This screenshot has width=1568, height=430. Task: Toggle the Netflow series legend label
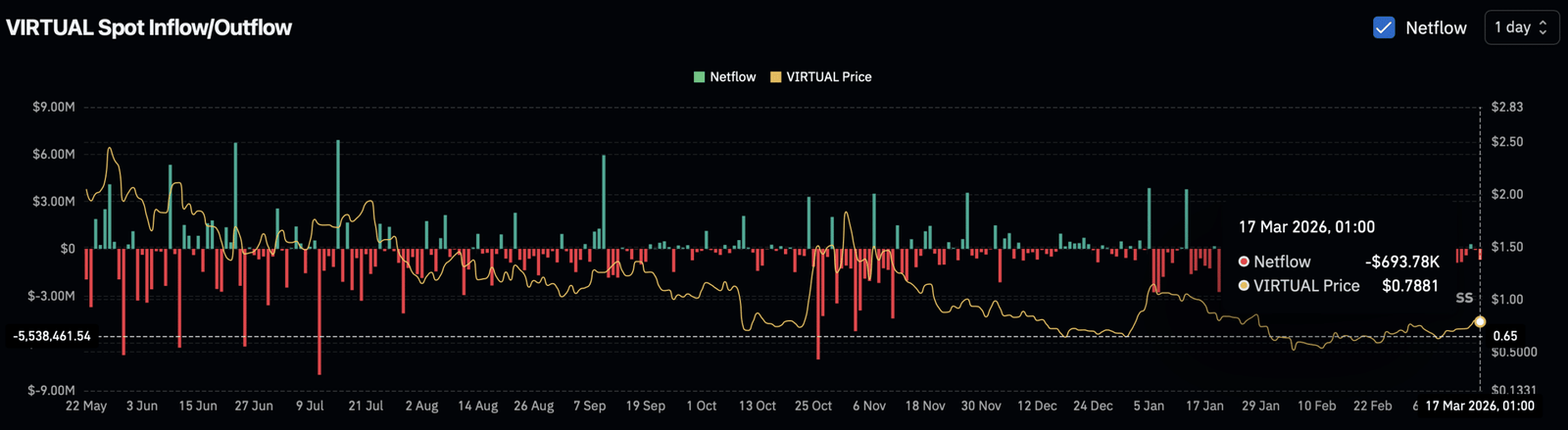732,76
